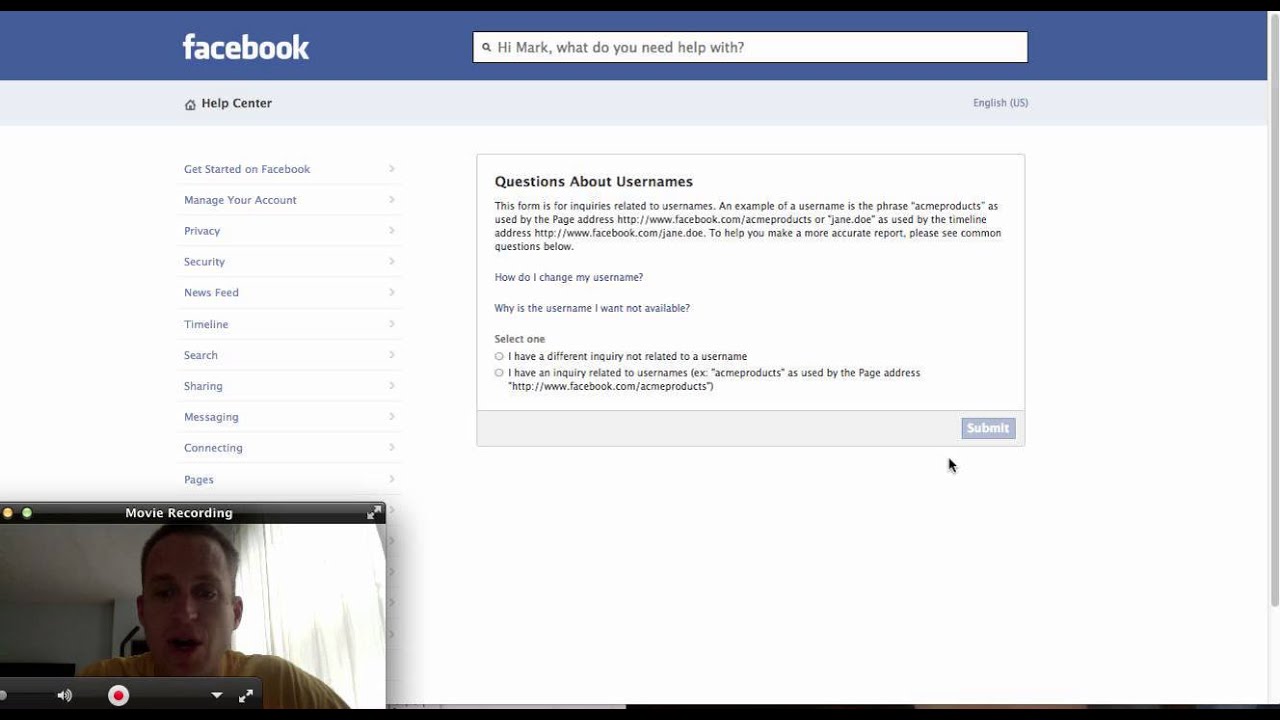Click the 'Select one' label
The height and width of the screenshot is (720, 1280).
520,339
